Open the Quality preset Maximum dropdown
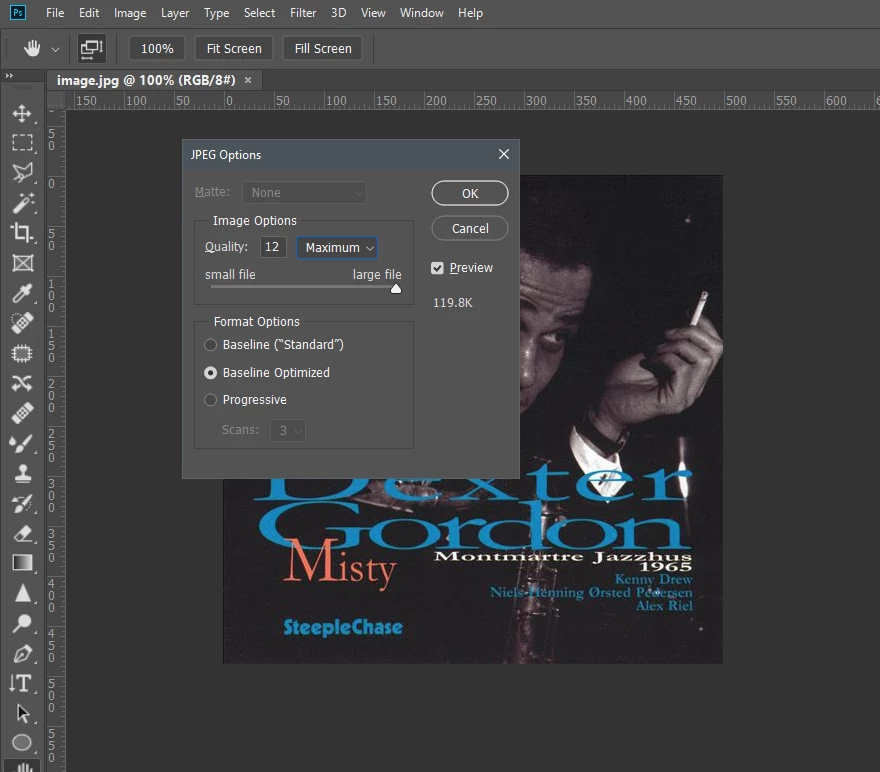 coord(337,247)
